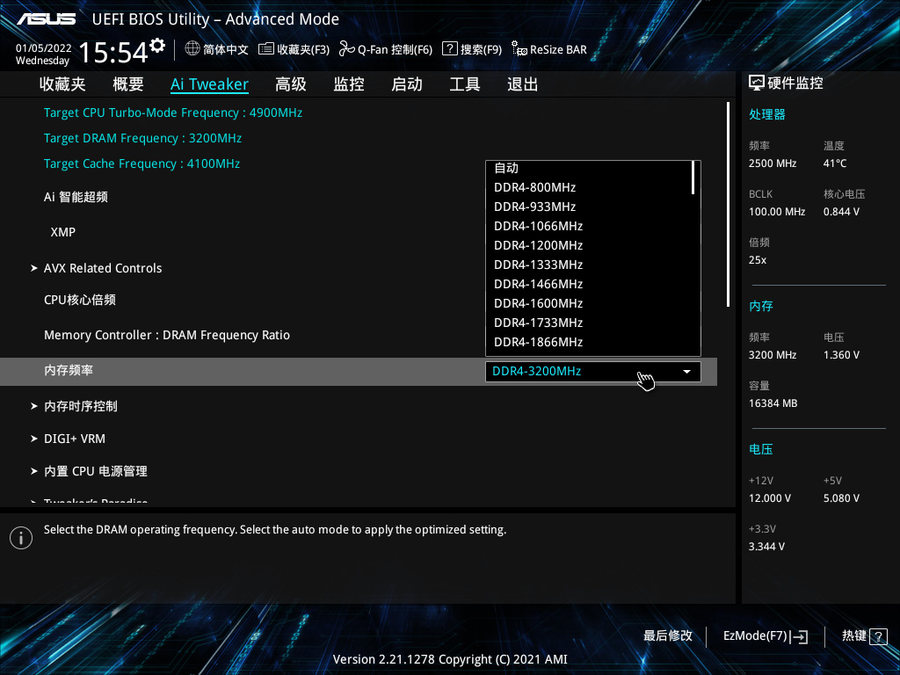Click 最后修改 last modified button
Viewport: 900px width, 675px height.
point(667,636)
